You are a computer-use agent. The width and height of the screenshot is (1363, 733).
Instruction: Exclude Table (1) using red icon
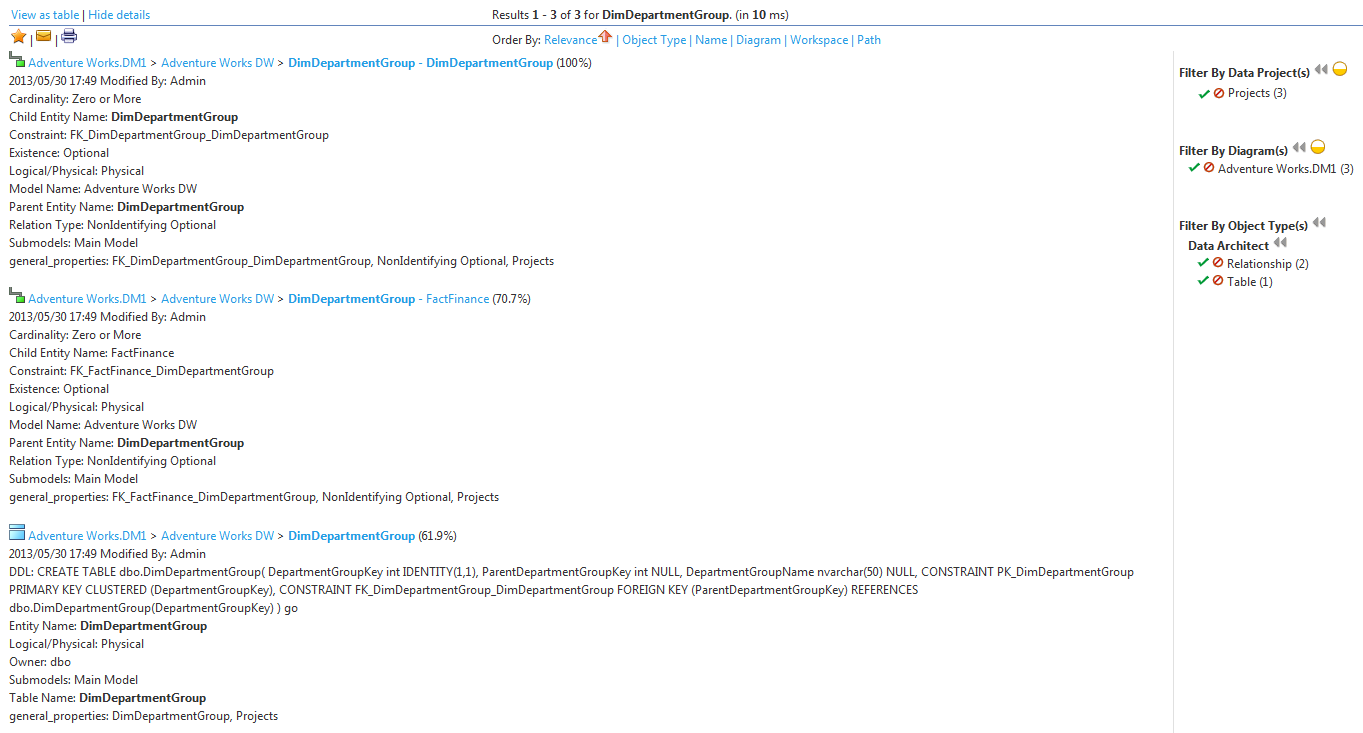click(1218, 282)
